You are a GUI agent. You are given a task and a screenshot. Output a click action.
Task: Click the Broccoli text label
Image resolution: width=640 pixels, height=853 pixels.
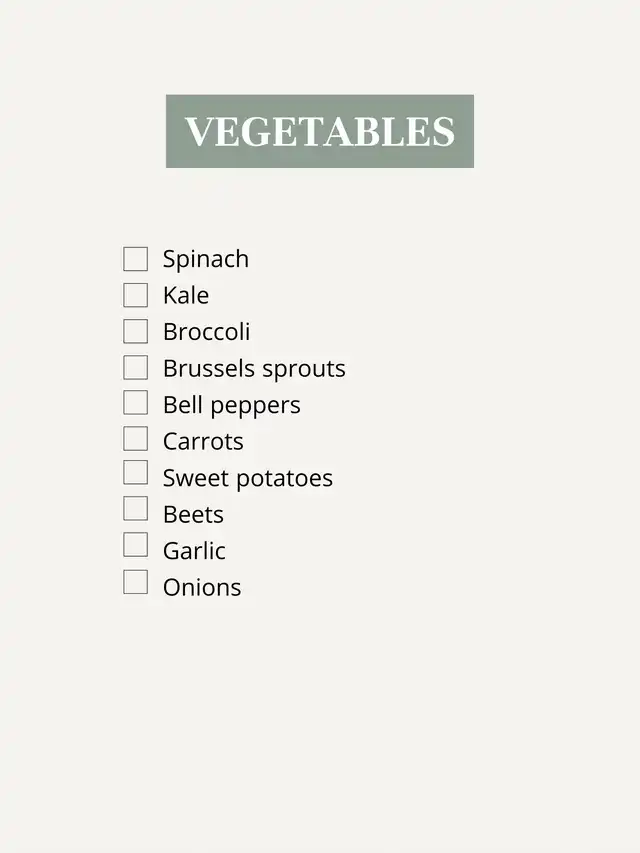pyautogui.click(x=207, y=332)
